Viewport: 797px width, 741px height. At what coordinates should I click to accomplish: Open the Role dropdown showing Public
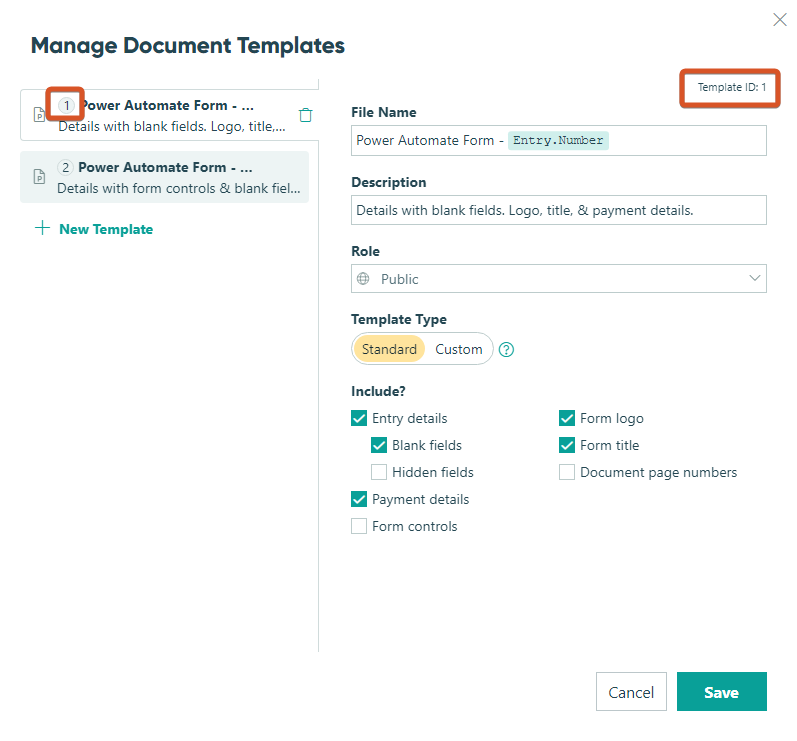tap(559, 279)
